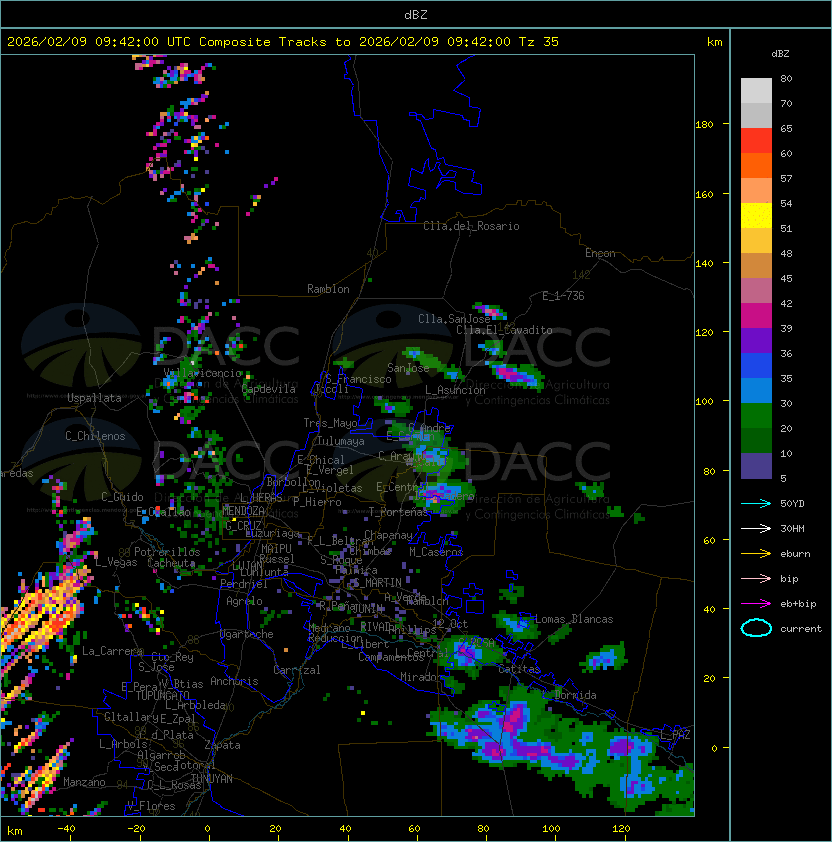
Task: Click the L_Asuncion map label
Action: pyautogui.click(x=455, y=390)
